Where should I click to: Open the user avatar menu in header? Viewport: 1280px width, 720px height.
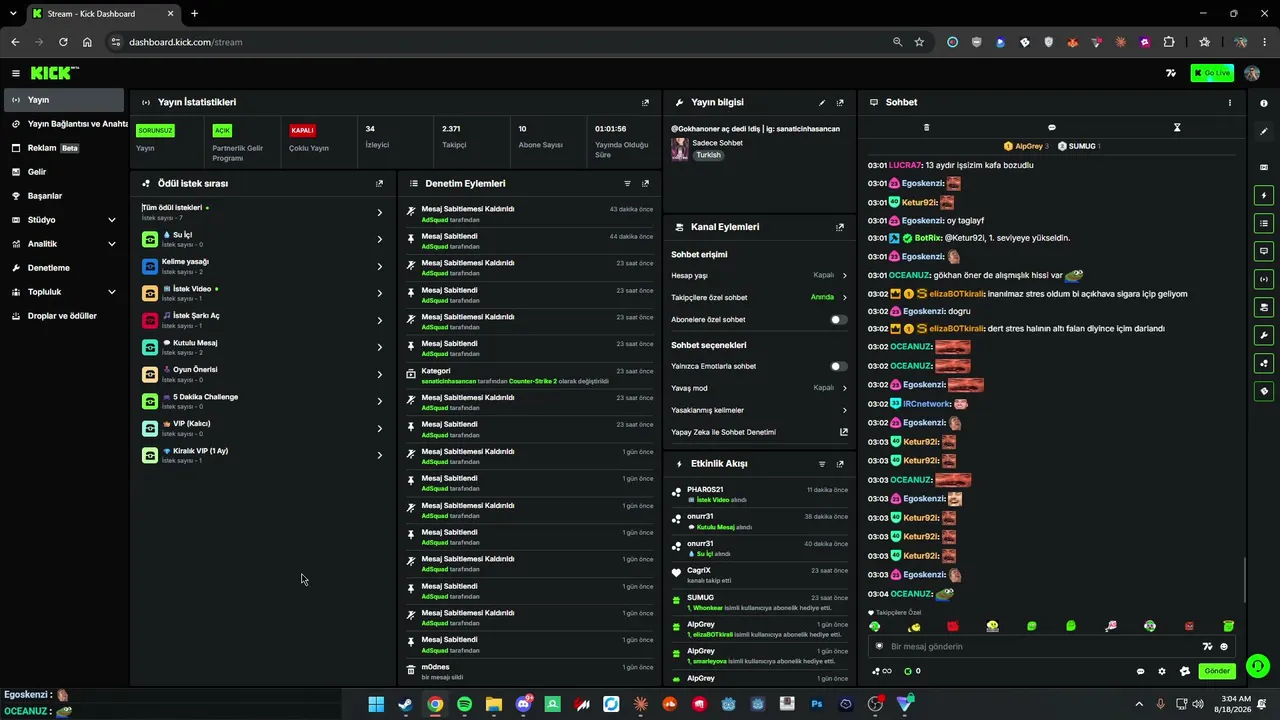(1252, 73)
